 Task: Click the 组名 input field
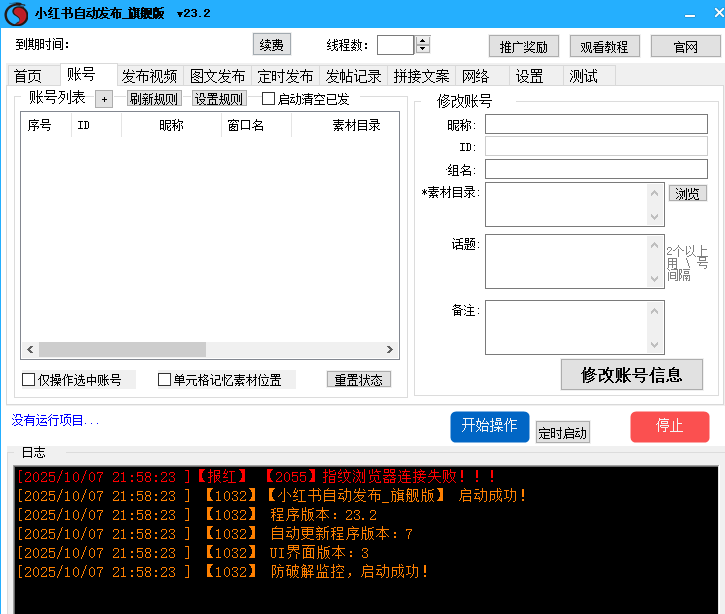click(x=596, y=169)
